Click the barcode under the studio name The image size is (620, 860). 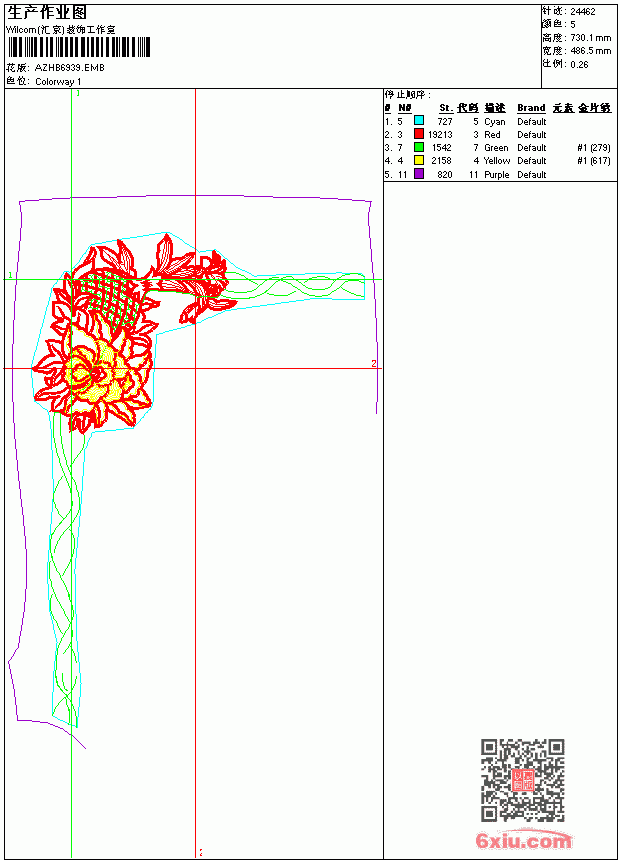coord(78,47)
